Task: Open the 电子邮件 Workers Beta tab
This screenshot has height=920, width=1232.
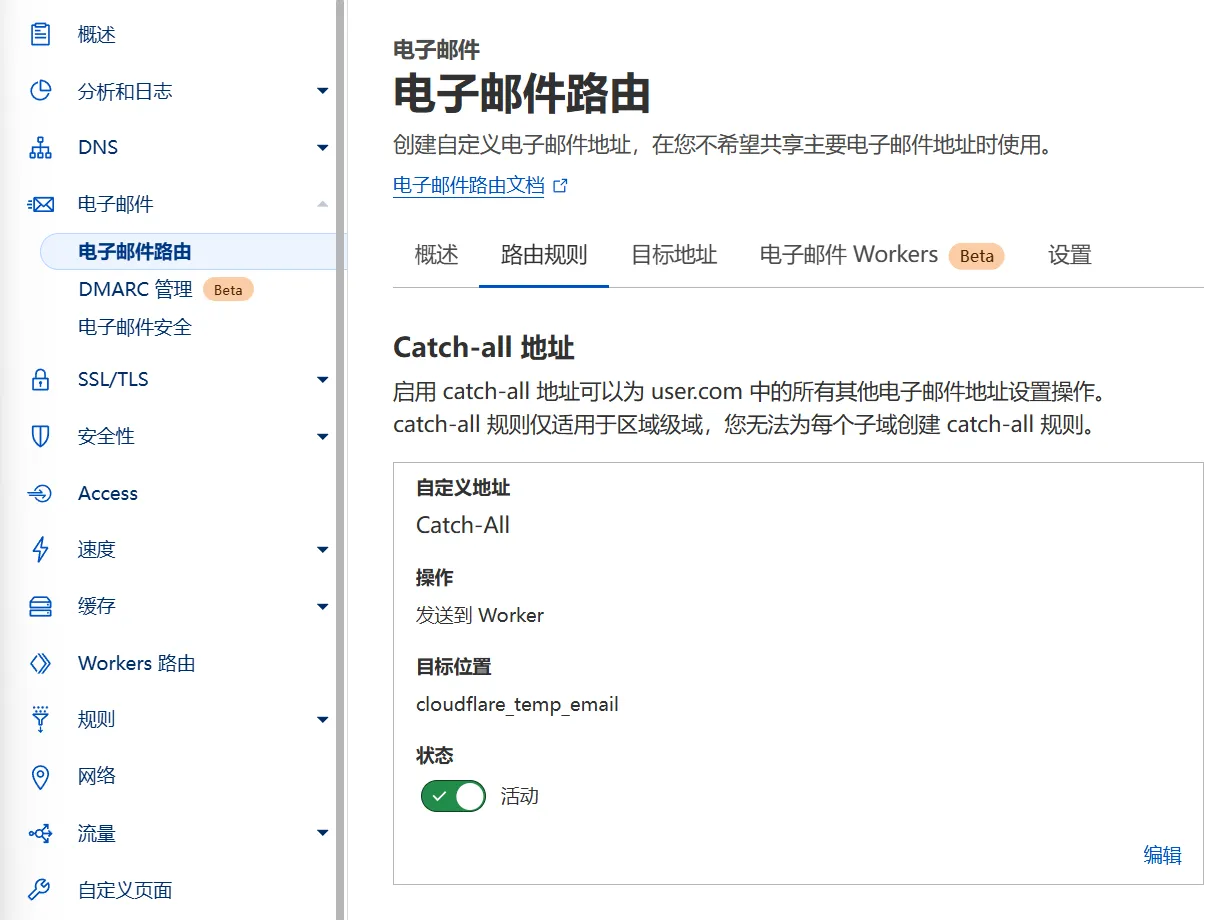Action: [x=848, y=255]
